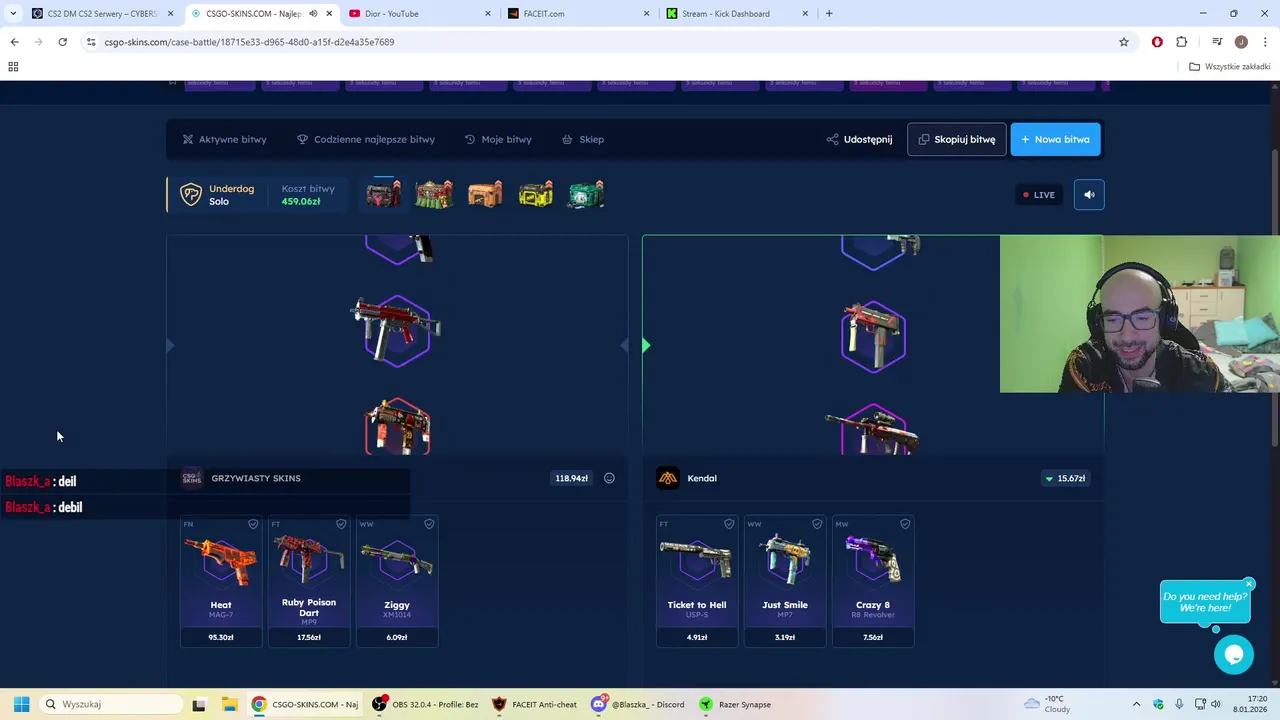Click shield icon on Ticket to Hell card
The height and width of the screenshot is (720, 1280).
pyautogui.click(x=729, y=524)
